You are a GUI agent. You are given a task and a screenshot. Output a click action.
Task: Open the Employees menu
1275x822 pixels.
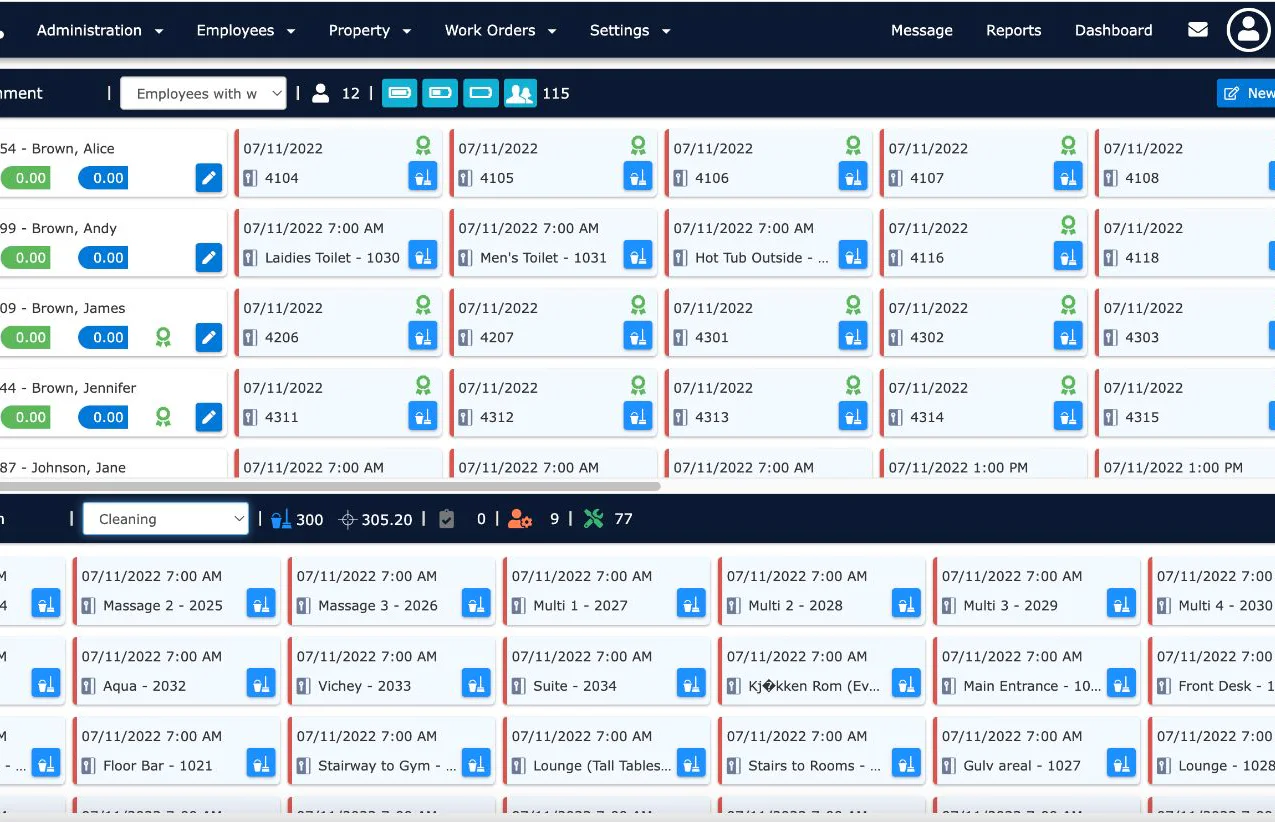(246, 30)
